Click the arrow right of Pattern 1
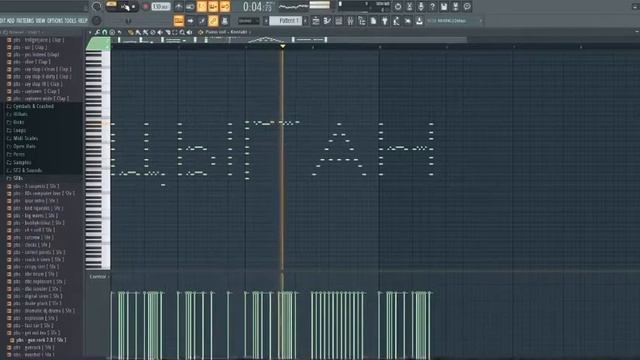This screenshot has height=360, width=640. point(305,20)
